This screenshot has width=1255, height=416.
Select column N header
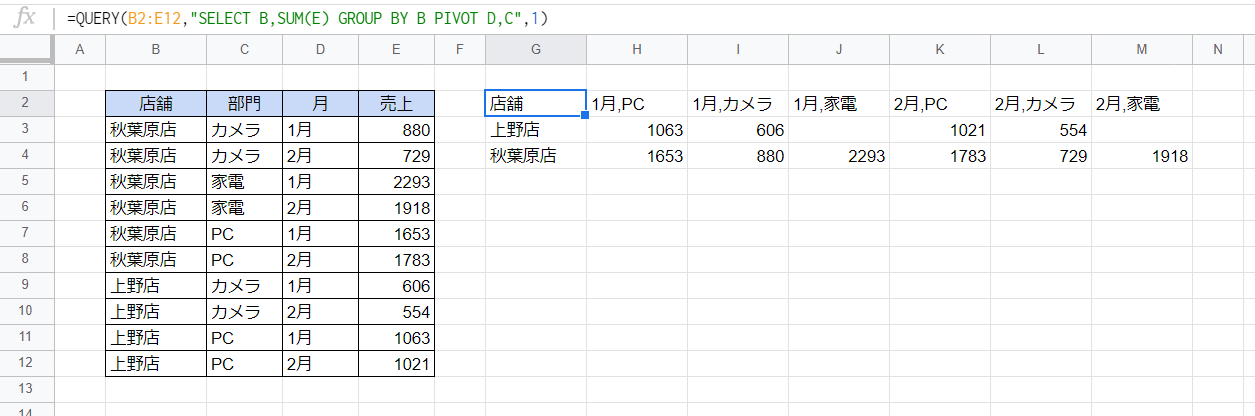click(x=1218, y=50)
